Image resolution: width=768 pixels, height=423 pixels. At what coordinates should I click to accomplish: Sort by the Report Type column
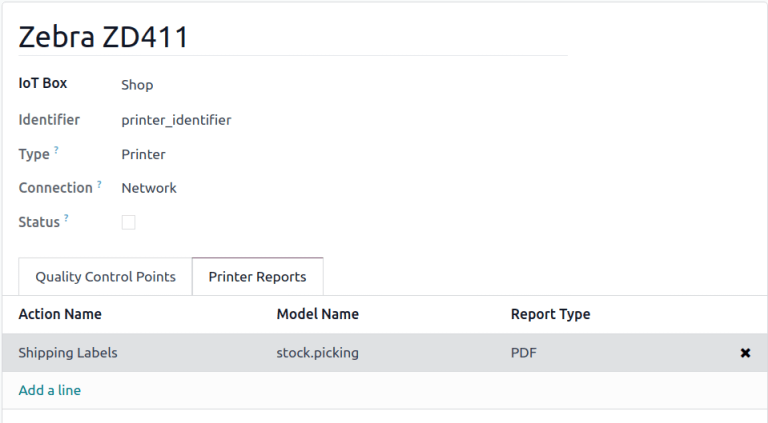[x=550, y=314]
